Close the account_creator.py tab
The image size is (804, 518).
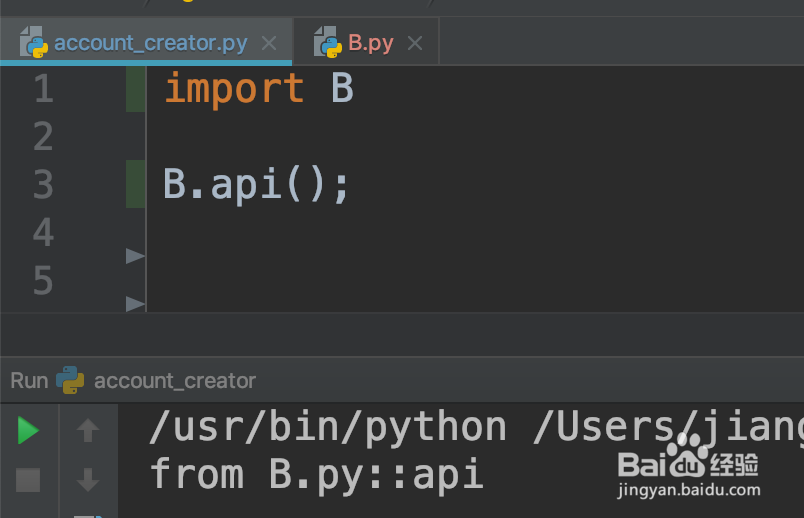point(269,43)
